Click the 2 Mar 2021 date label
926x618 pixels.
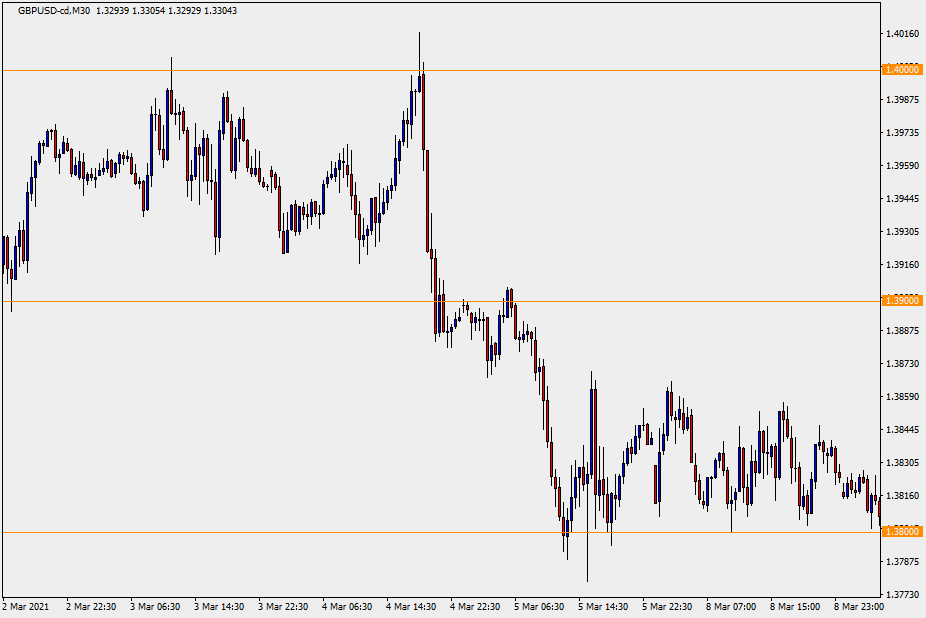[25, 607]
